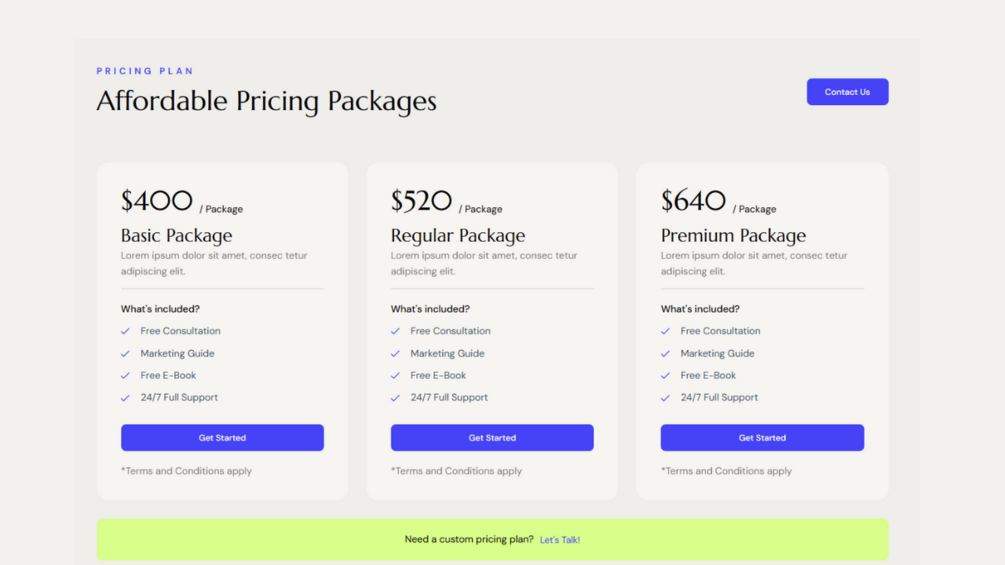The width and height of the screenshot is (1005, 565).
Task: Click the Marketing Guide checkmark in Regular Package
Action: 396,354
